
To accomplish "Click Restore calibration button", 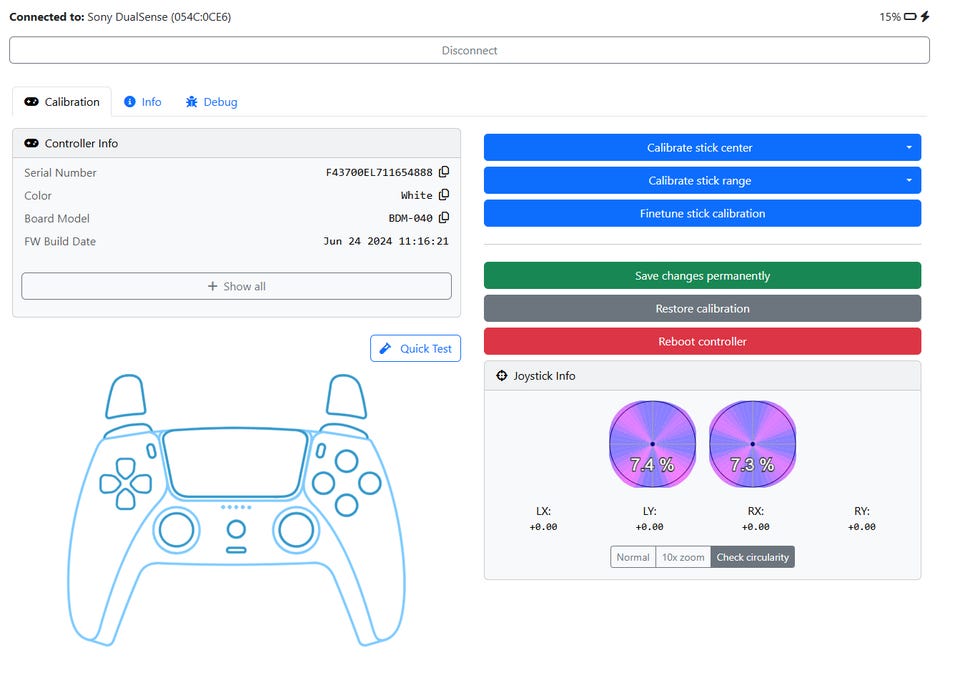I will point(702,309).
